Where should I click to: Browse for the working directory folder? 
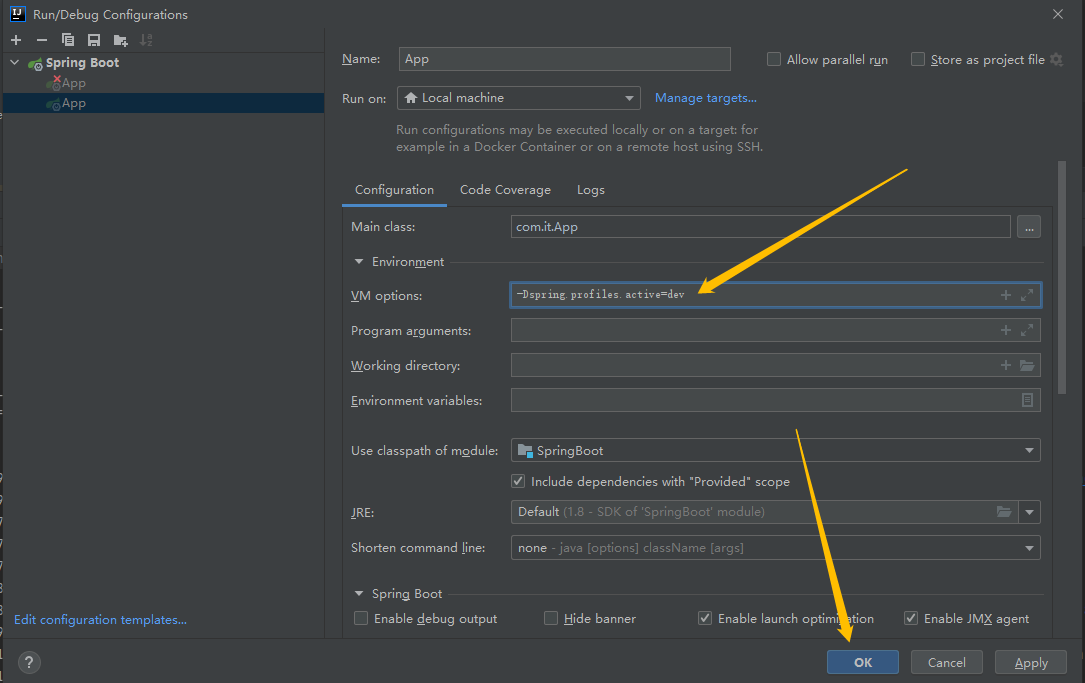tap(1027, 365)
